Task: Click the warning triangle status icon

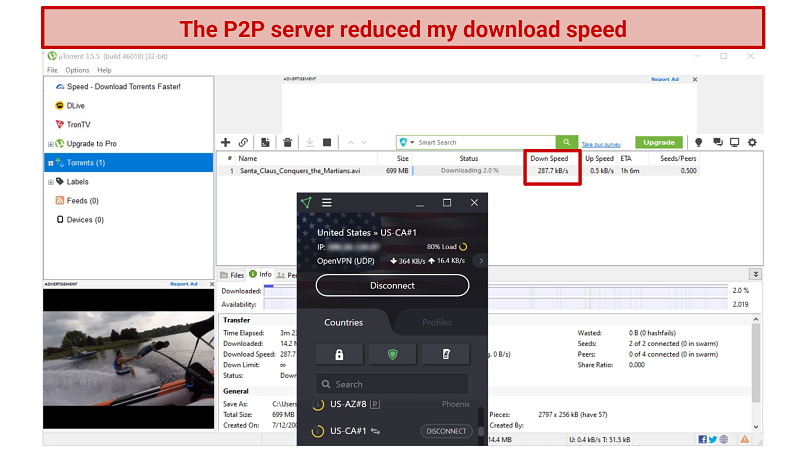Action: coord(744,439)
